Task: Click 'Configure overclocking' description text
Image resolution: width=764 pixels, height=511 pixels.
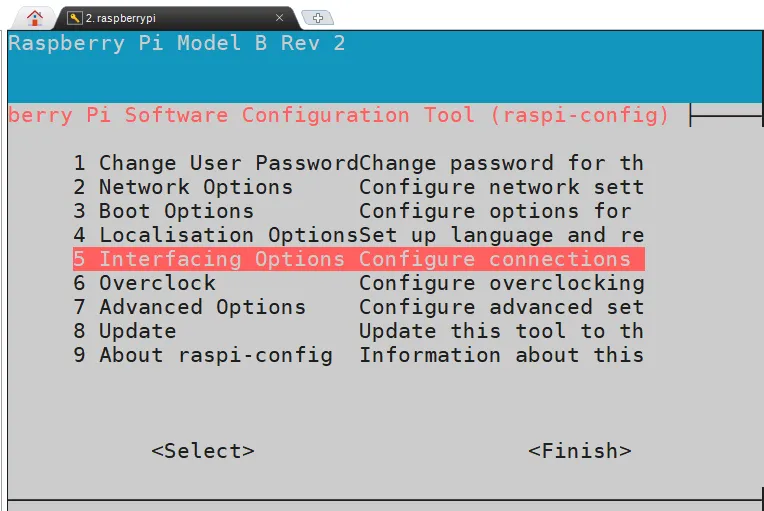Action: coord(501,283)
